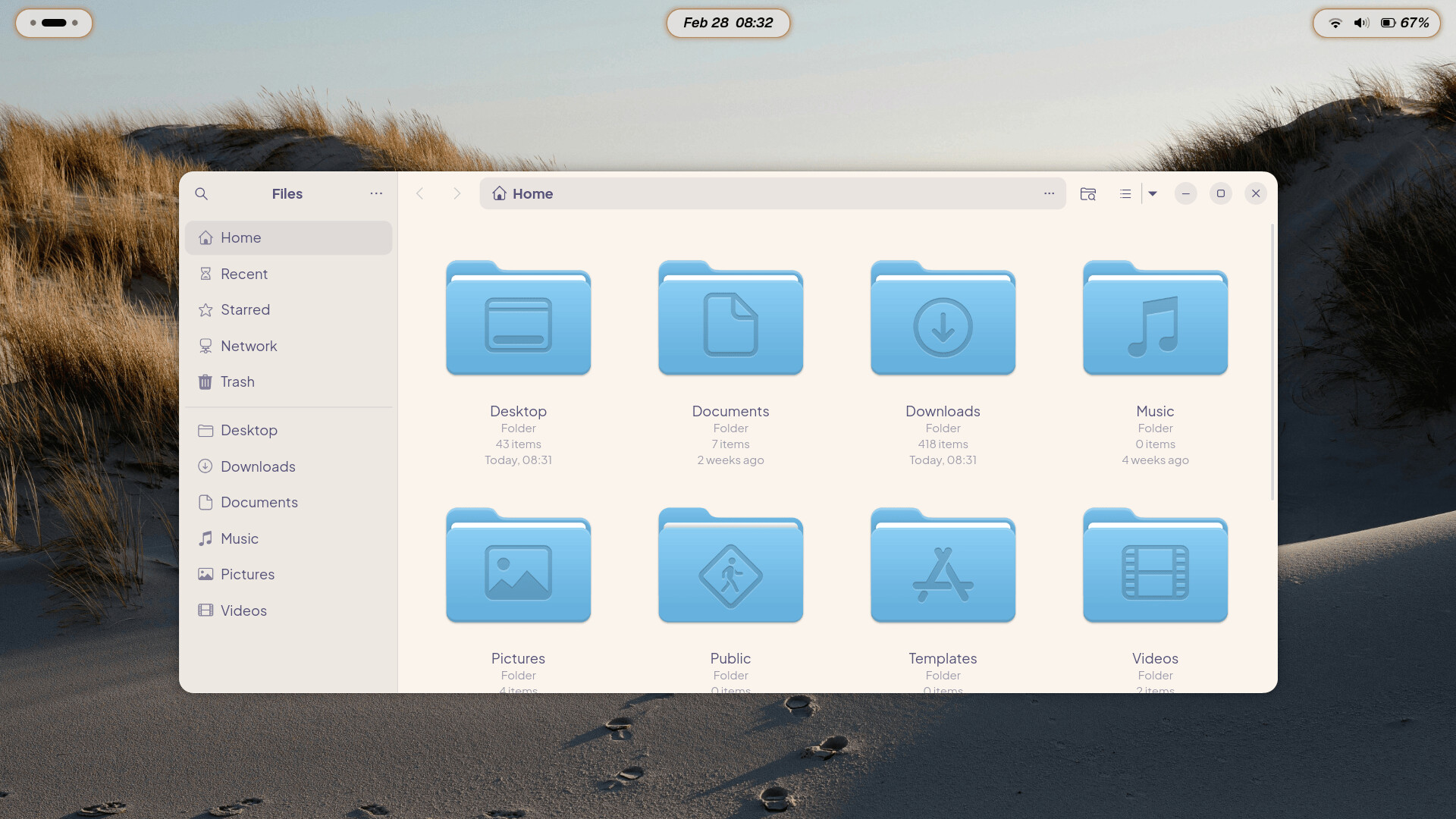Click the Home path bar button
Screen dimensions: 1456x819
click(x=523, y=193)
